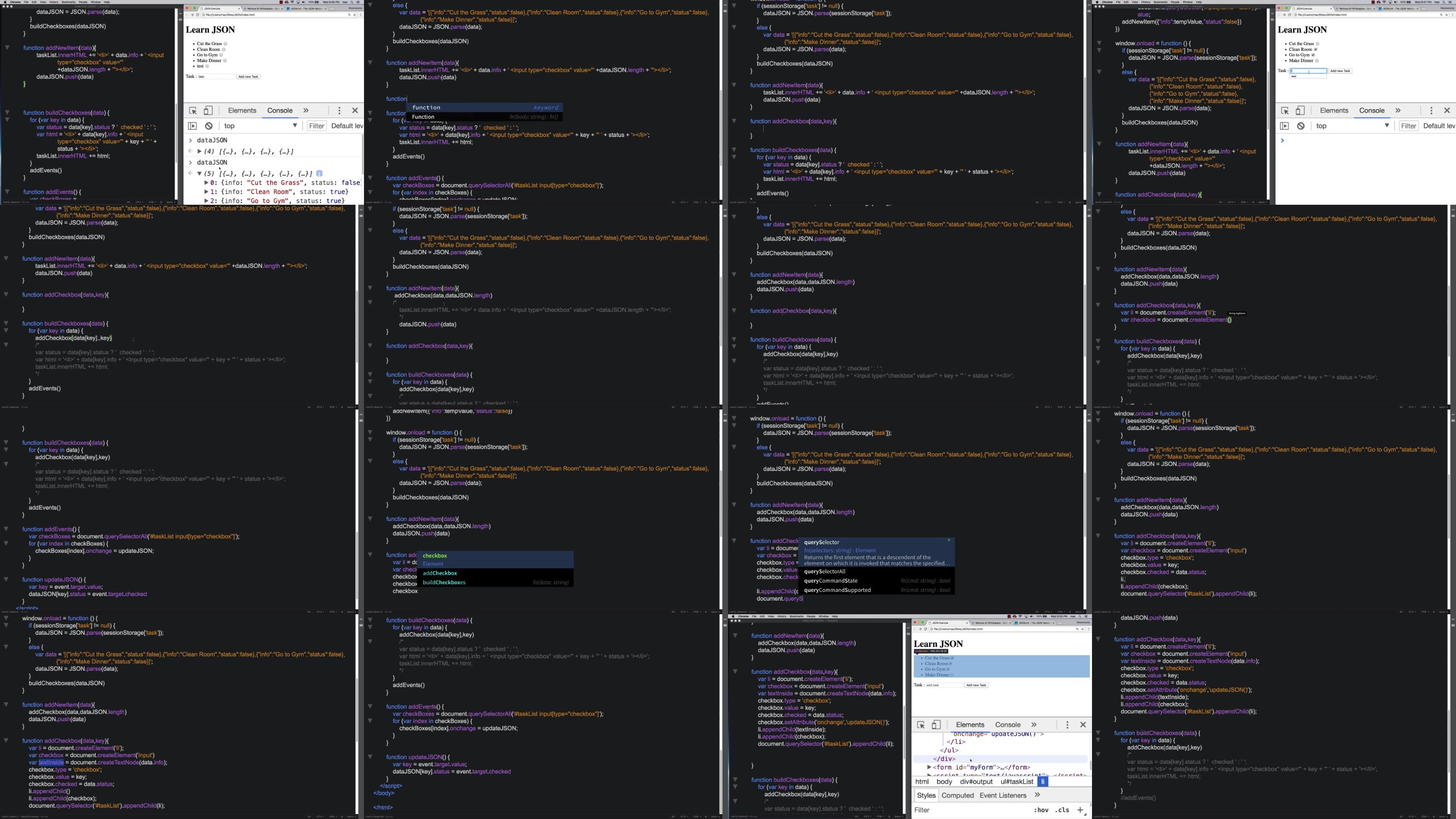The height and width of the screenshot is (819, 1456).
Task: Collapse the (5) array console result
Action: (200, 173)
